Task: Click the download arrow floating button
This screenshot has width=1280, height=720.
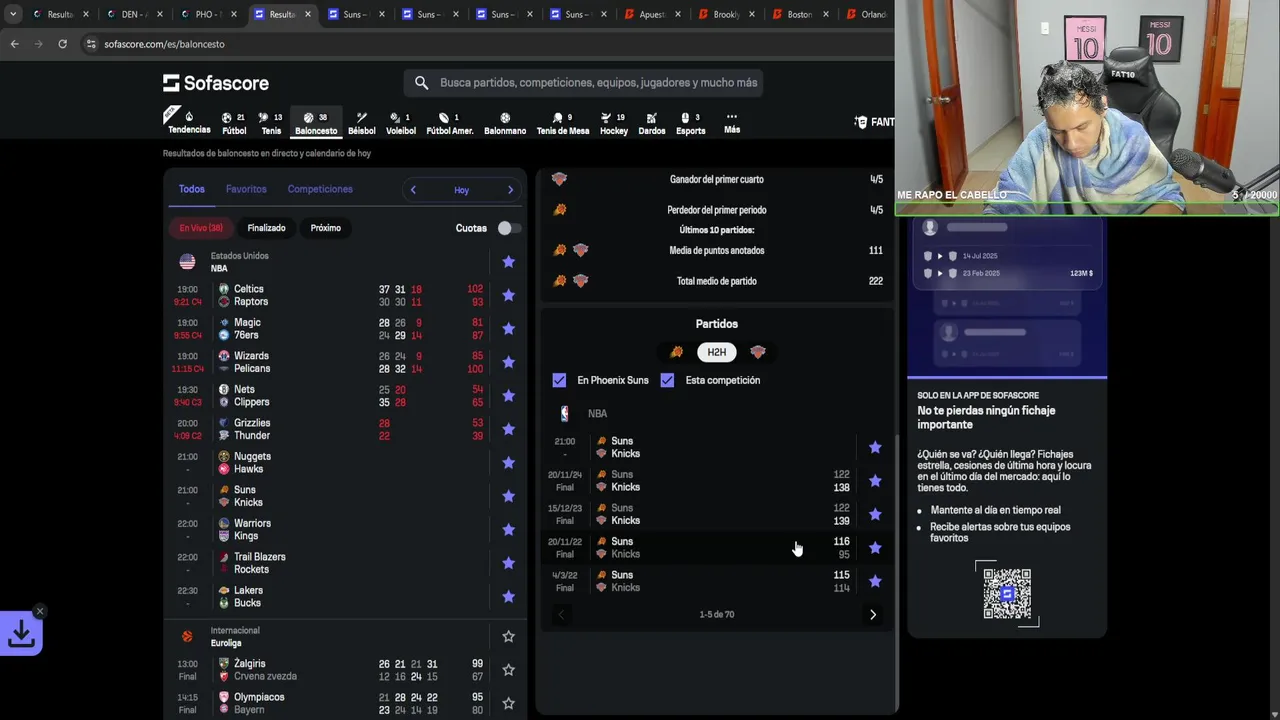Action: coord(21,634)
